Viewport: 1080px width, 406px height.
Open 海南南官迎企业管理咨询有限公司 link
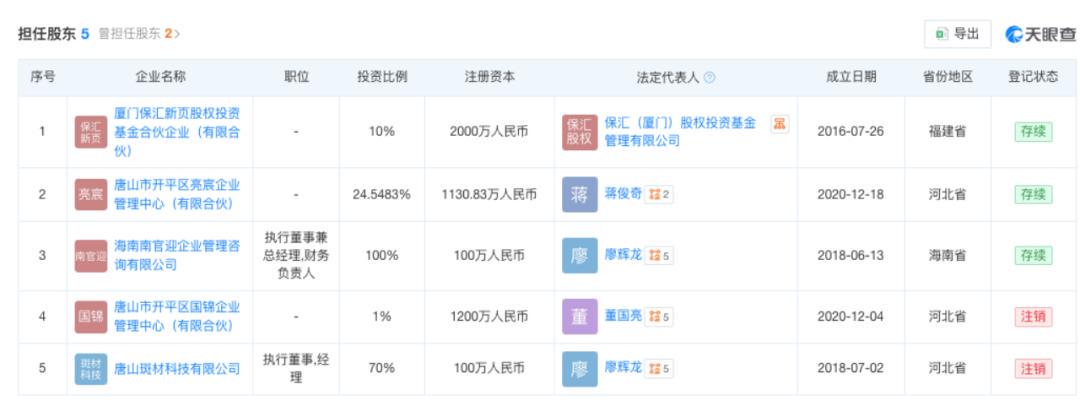[x=176, y=255]
